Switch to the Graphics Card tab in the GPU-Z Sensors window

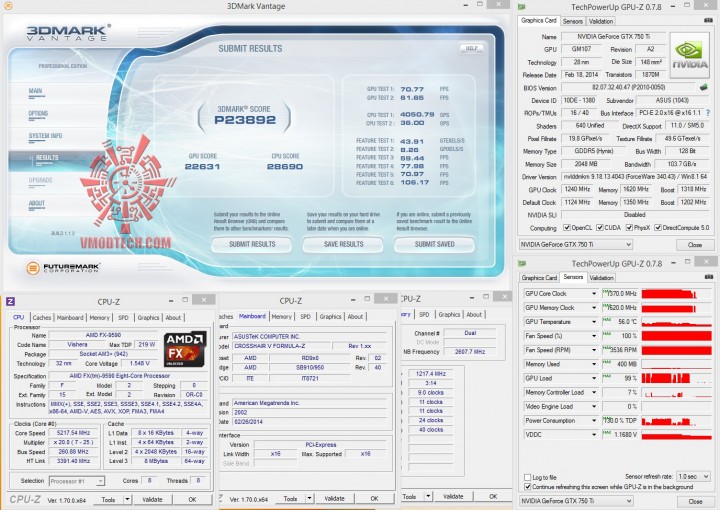click(539, 278)
